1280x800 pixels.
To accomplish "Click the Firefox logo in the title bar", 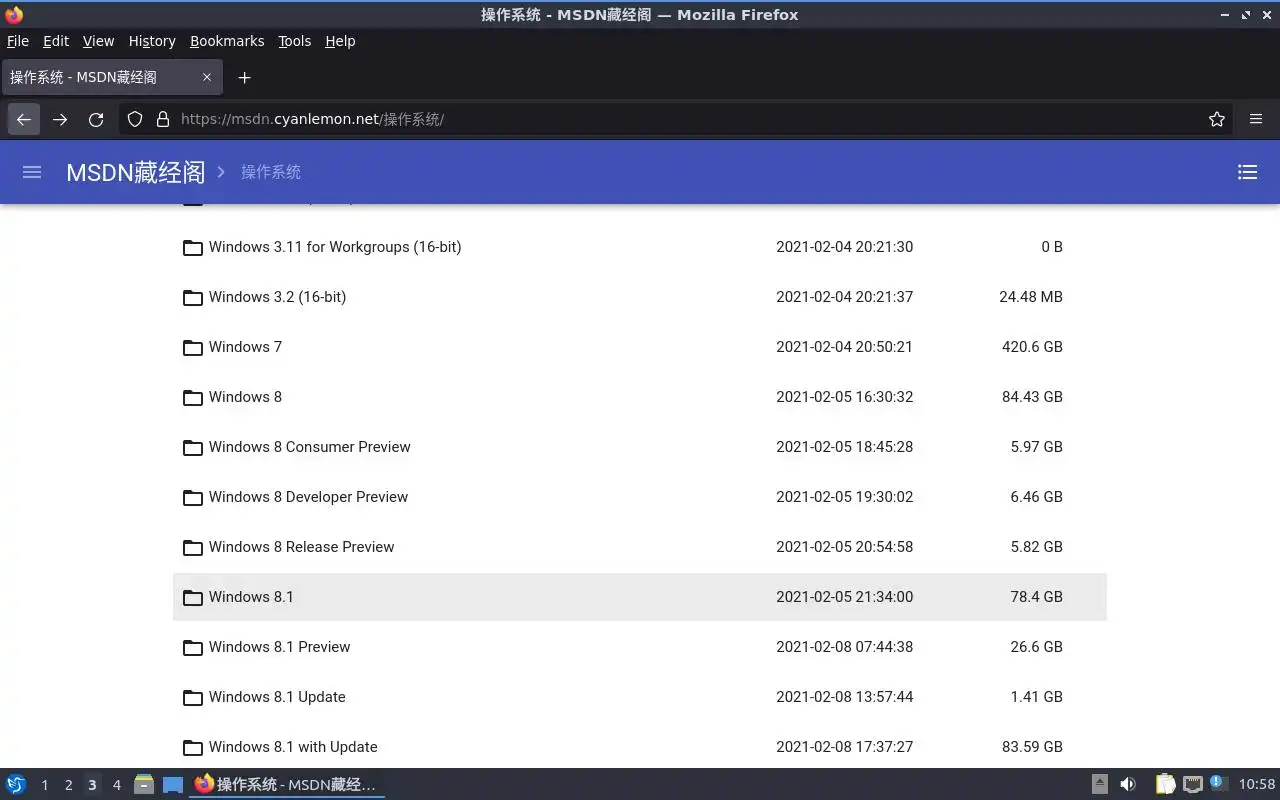I will [14, 14].
